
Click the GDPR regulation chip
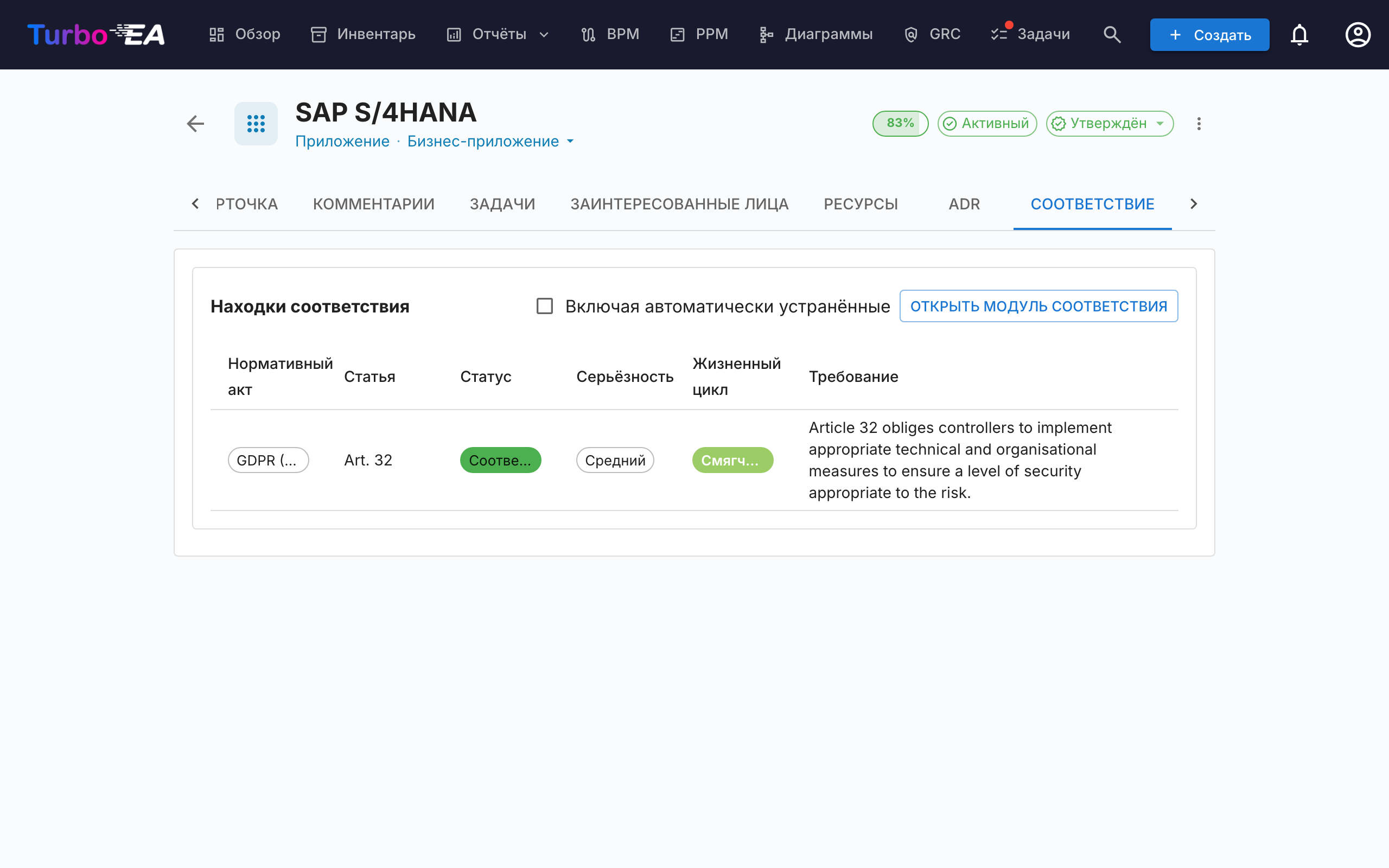268,460
